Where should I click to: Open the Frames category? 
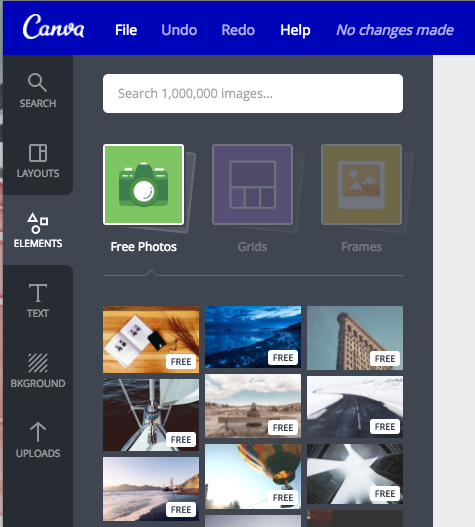[x=361, y=185]
